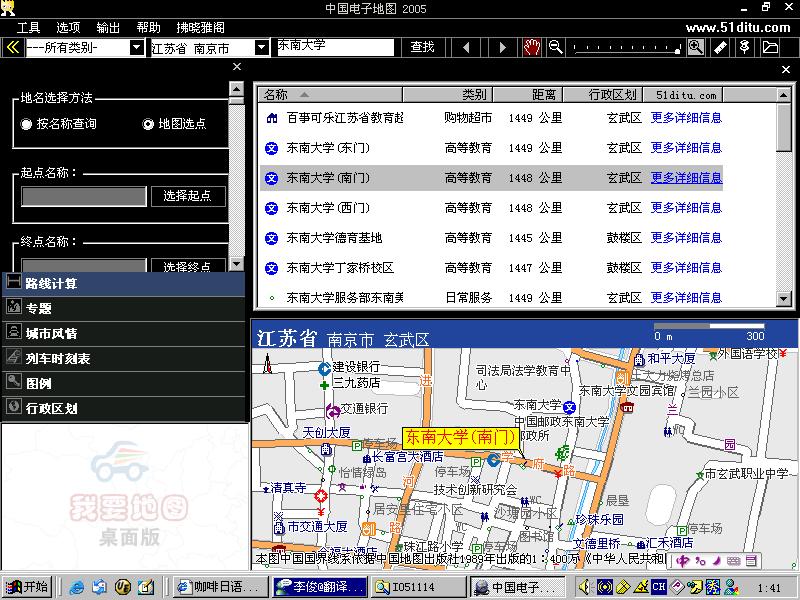The width and height of the screenshot is (800, 600).
Task: Open 更多详细信息 link for 东南大学(南门)
Action: pyautogui.click(x=686, y=178)
